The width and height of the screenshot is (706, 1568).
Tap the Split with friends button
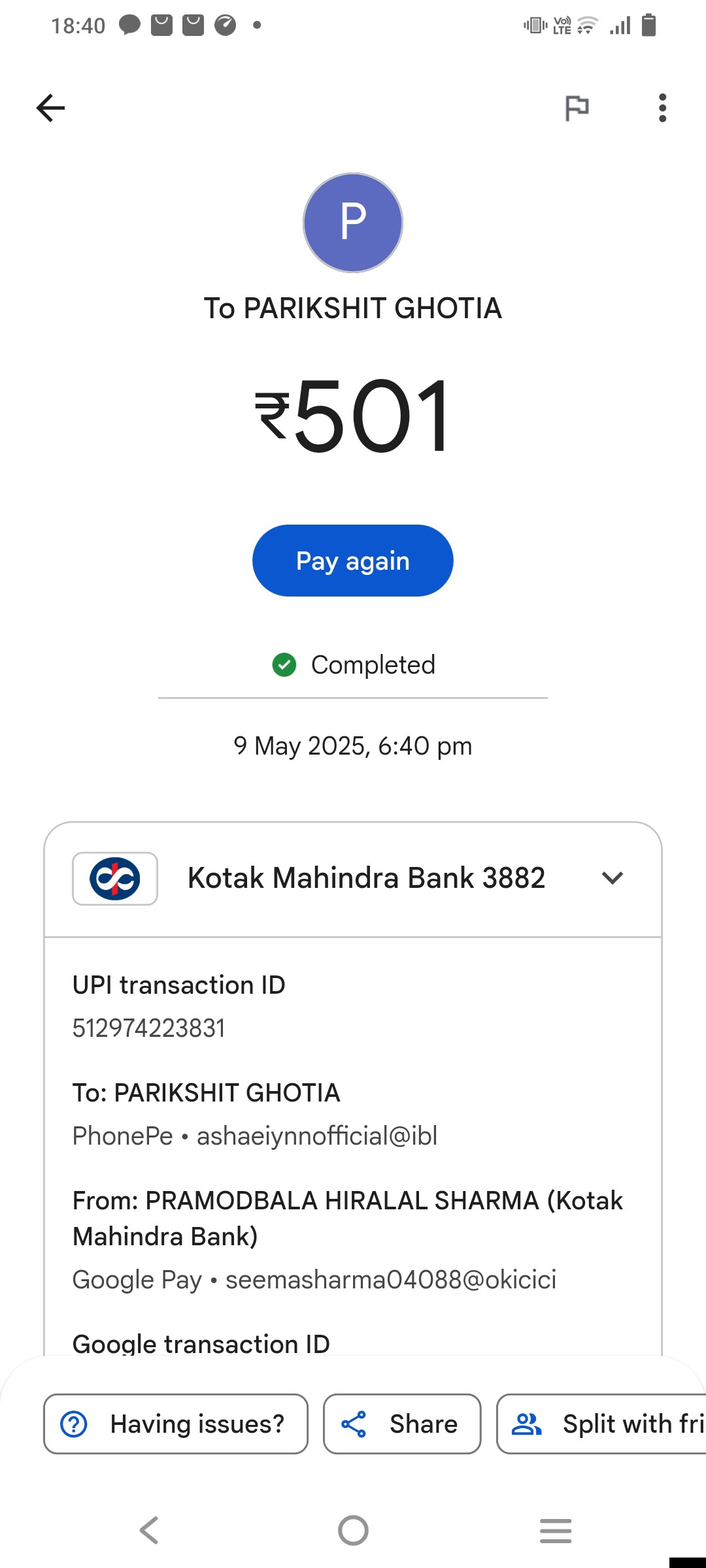point(601,1424)
